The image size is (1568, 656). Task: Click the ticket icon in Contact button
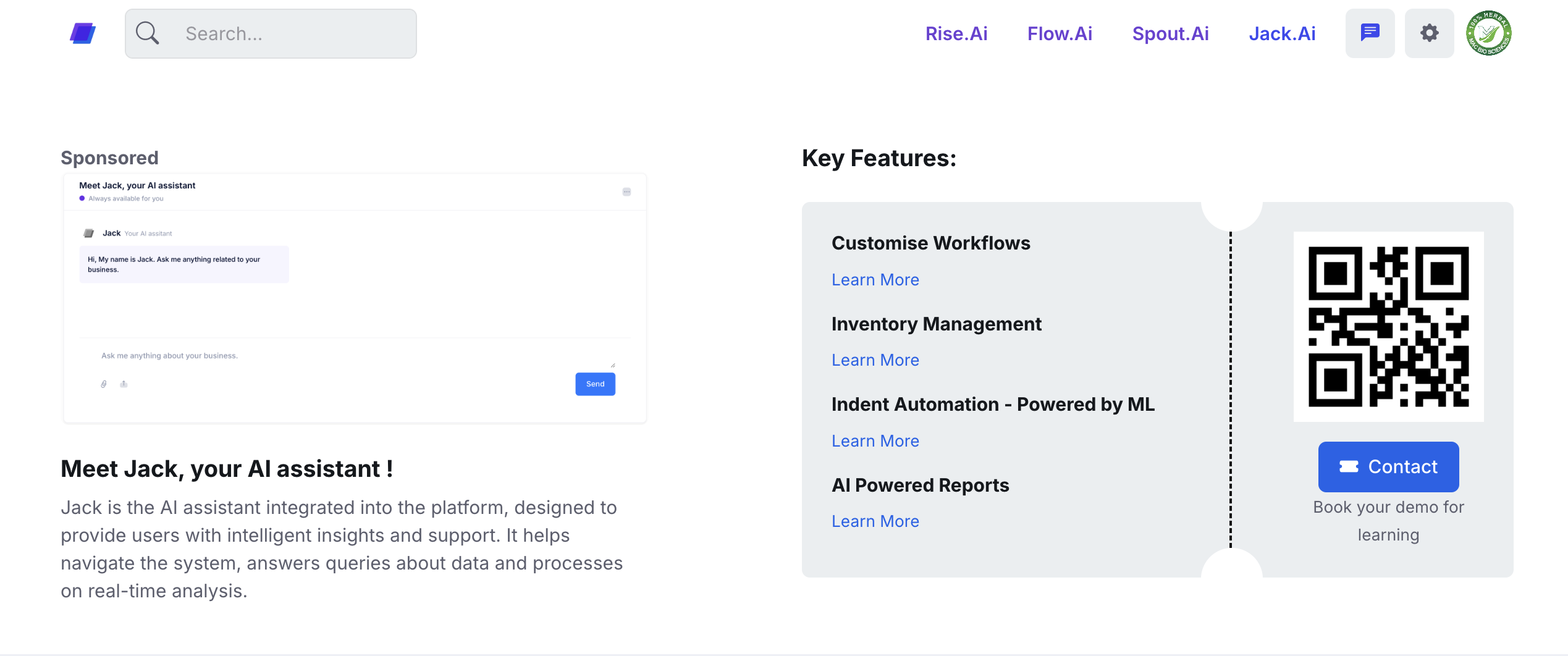(1349, 467)
